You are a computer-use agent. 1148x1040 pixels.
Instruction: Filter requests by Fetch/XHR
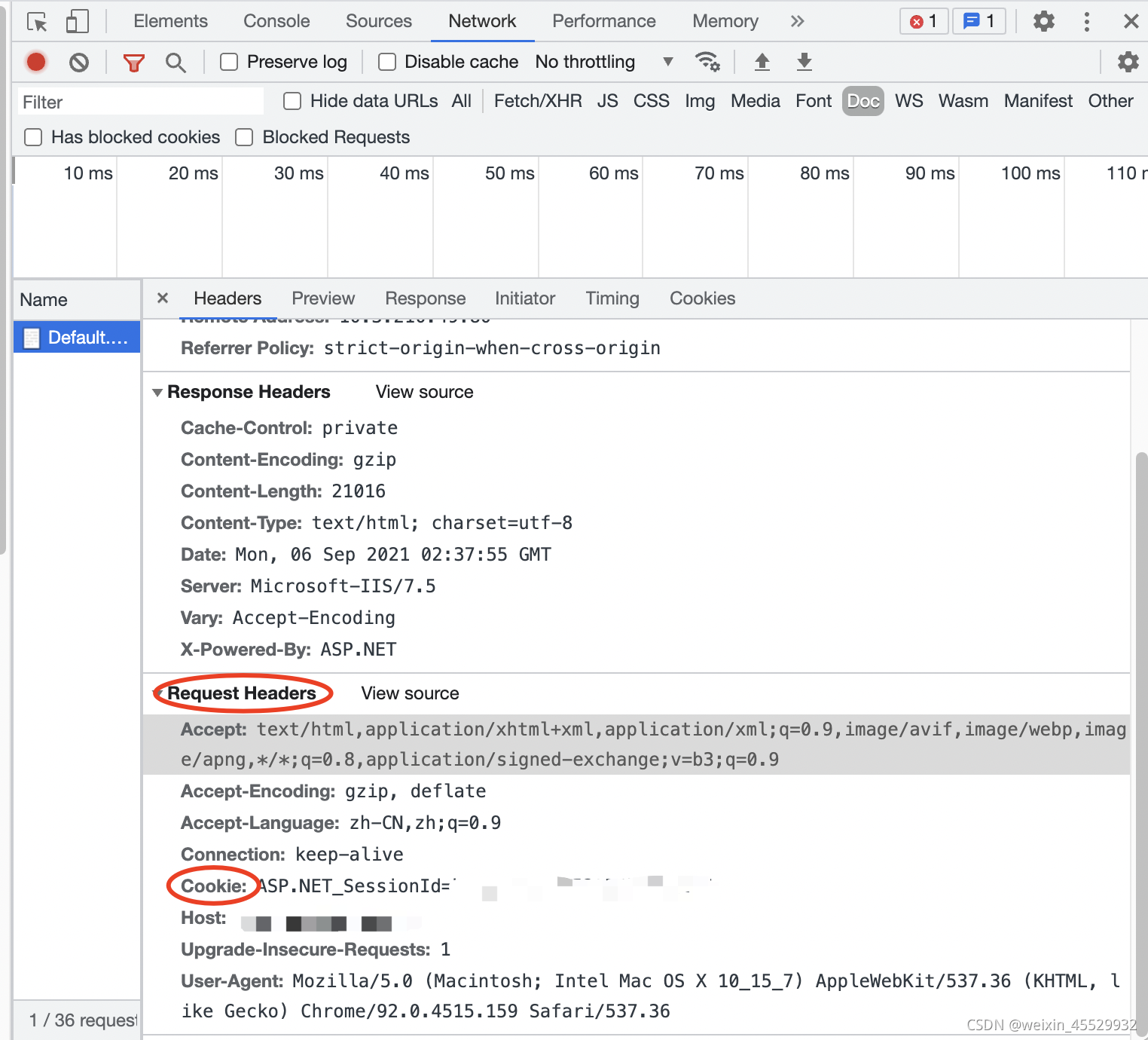point(538,101)
